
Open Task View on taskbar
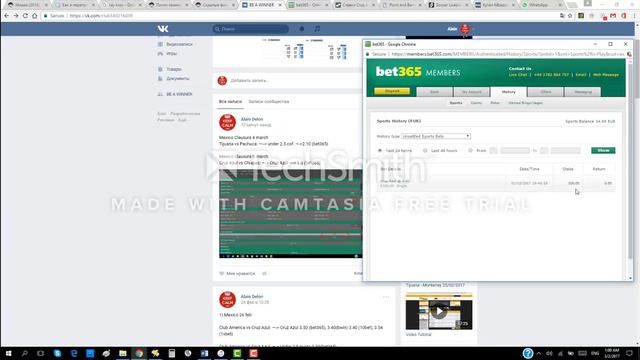pyautogui.click(x=40, y=353)
